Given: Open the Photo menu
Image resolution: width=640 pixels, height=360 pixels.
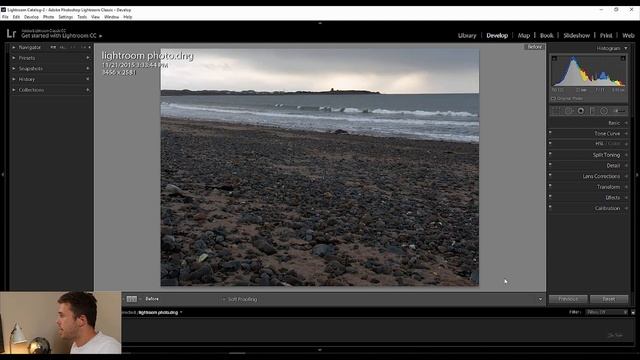Looking at the screenshot, I should click(x=48, y=17).
